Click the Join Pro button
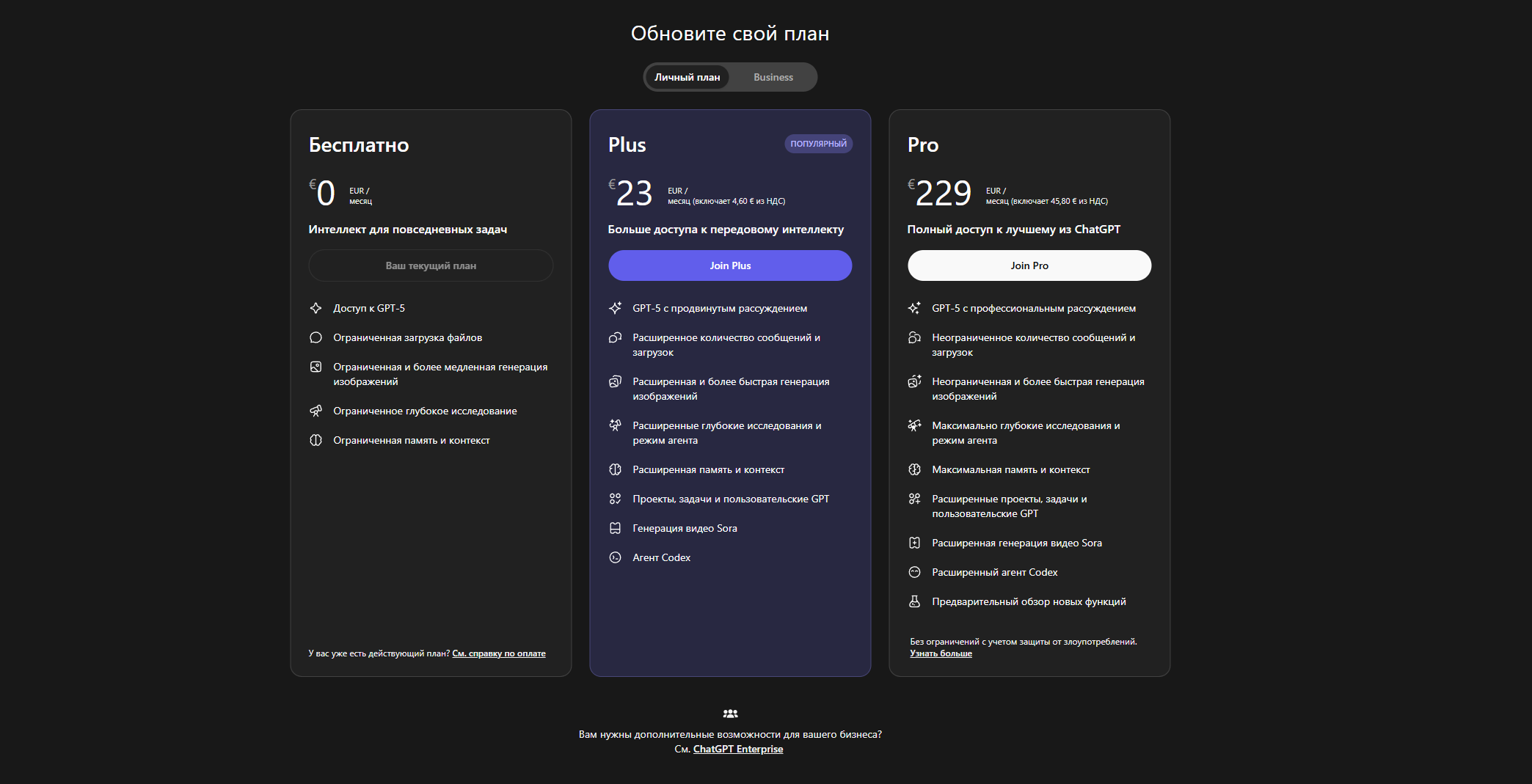This screenshot has width=1532, height=784. tap(1029, 265)
